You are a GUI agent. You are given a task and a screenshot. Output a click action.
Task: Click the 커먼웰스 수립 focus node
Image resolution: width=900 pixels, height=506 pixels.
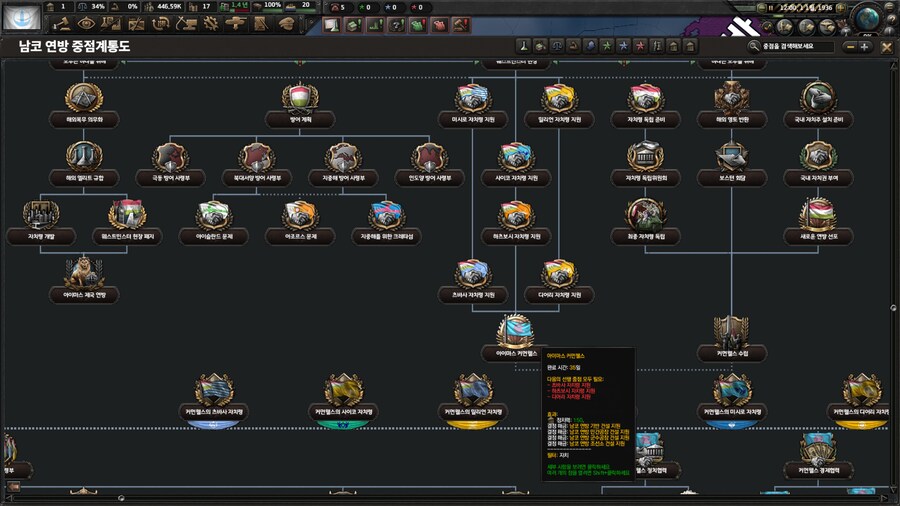click(731, 333)
